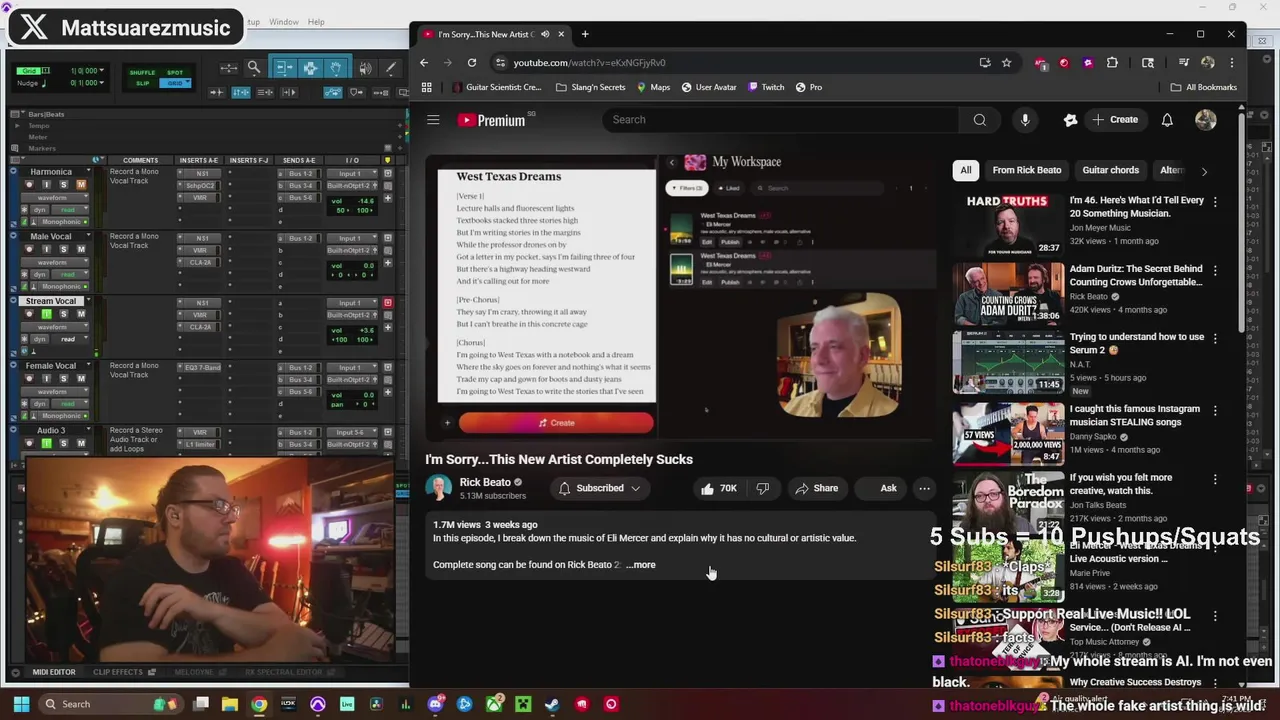Image resolution: width=1280 pixels, height=720 pixels.
Task: Record-enable the Female Vocal track
Action: [30, 378]
